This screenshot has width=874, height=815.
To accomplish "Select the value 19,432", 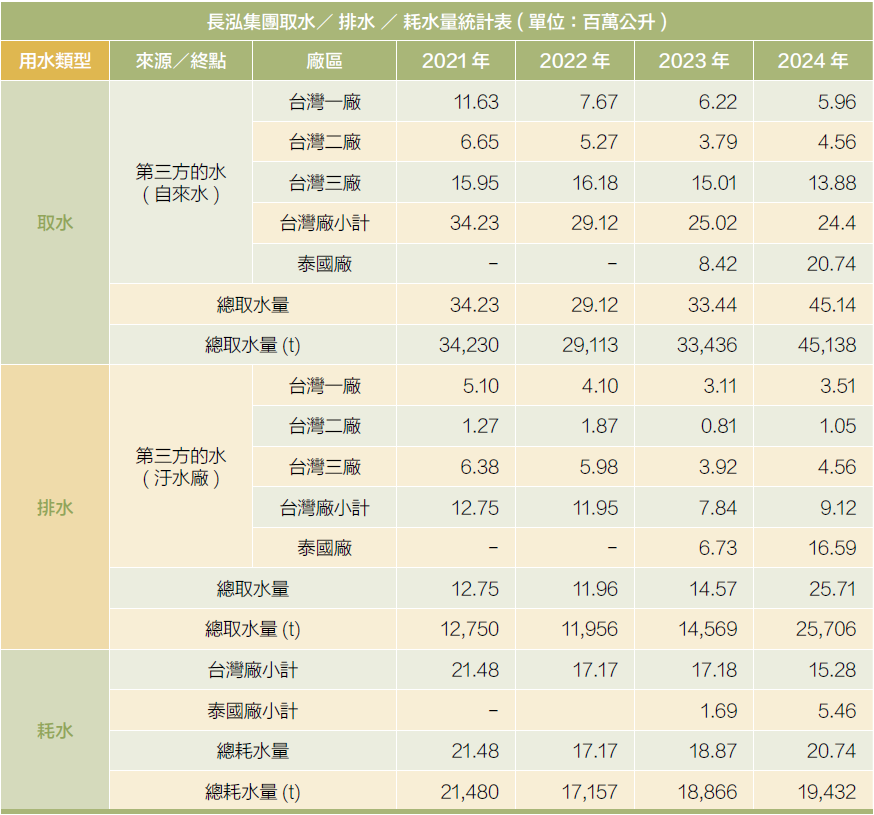I will 827,792.
